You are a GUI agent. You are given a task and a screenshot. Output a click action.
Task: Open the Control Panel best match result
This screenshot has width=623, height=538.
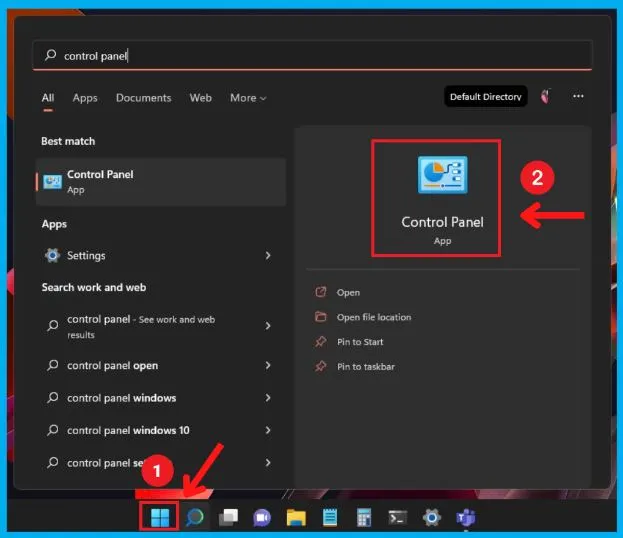click(x=161, y=182)
